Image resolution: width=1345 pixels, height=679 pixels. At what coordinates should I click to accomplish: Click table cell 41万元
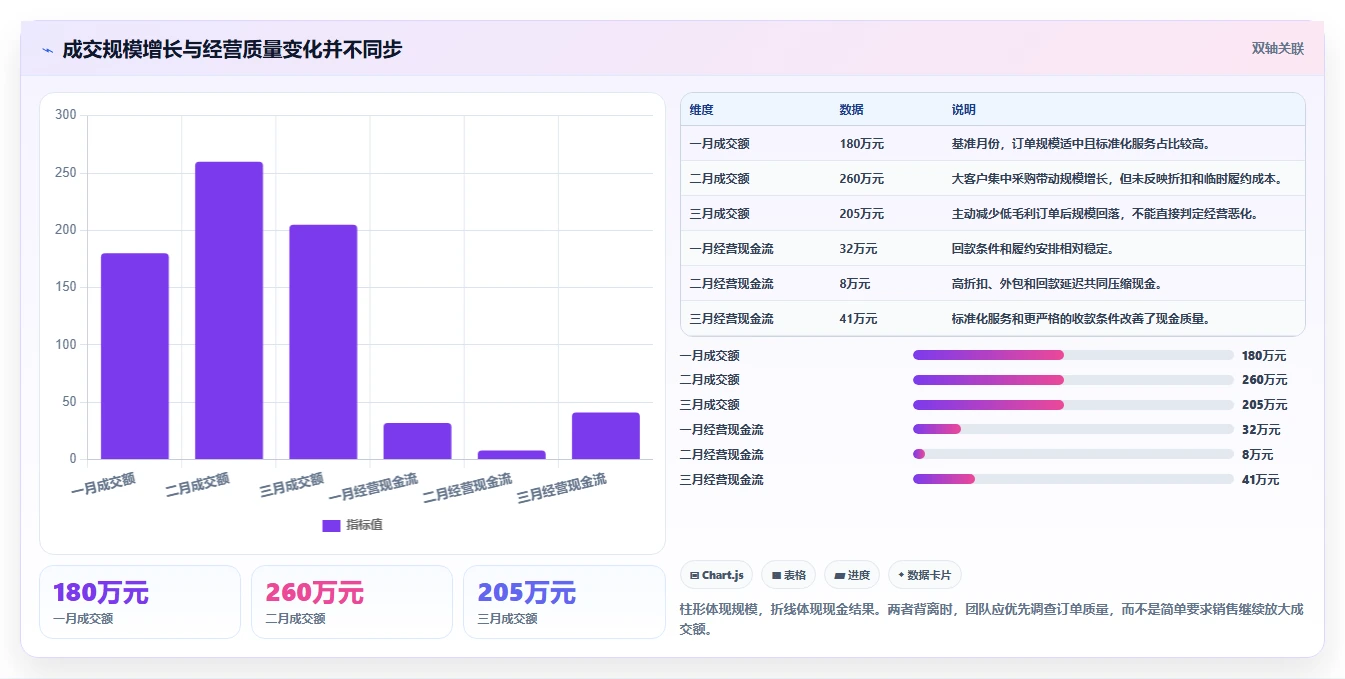coord(858,319)
